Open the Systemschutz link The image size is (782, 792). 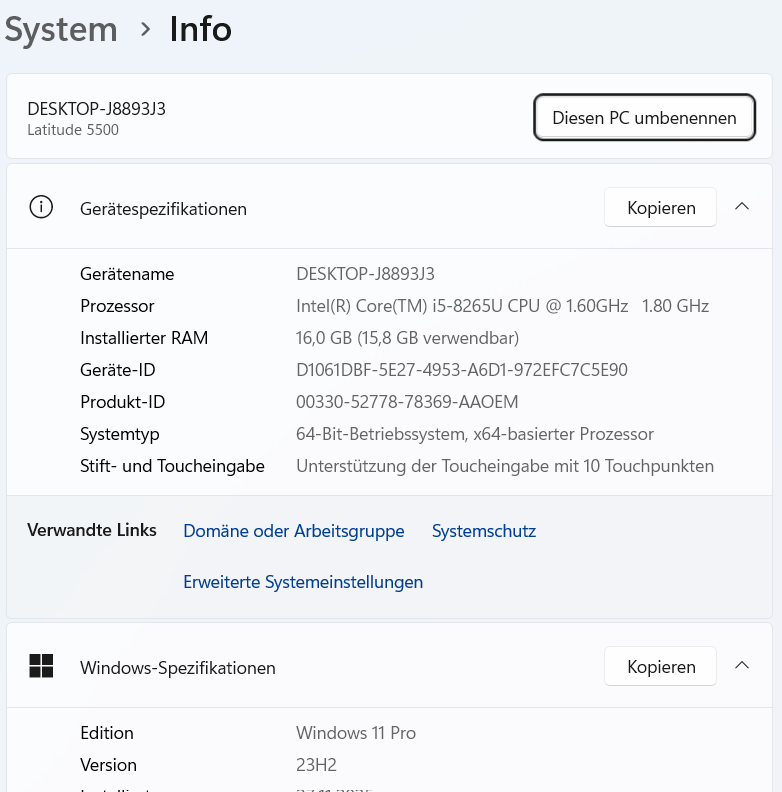coord(483,531)
